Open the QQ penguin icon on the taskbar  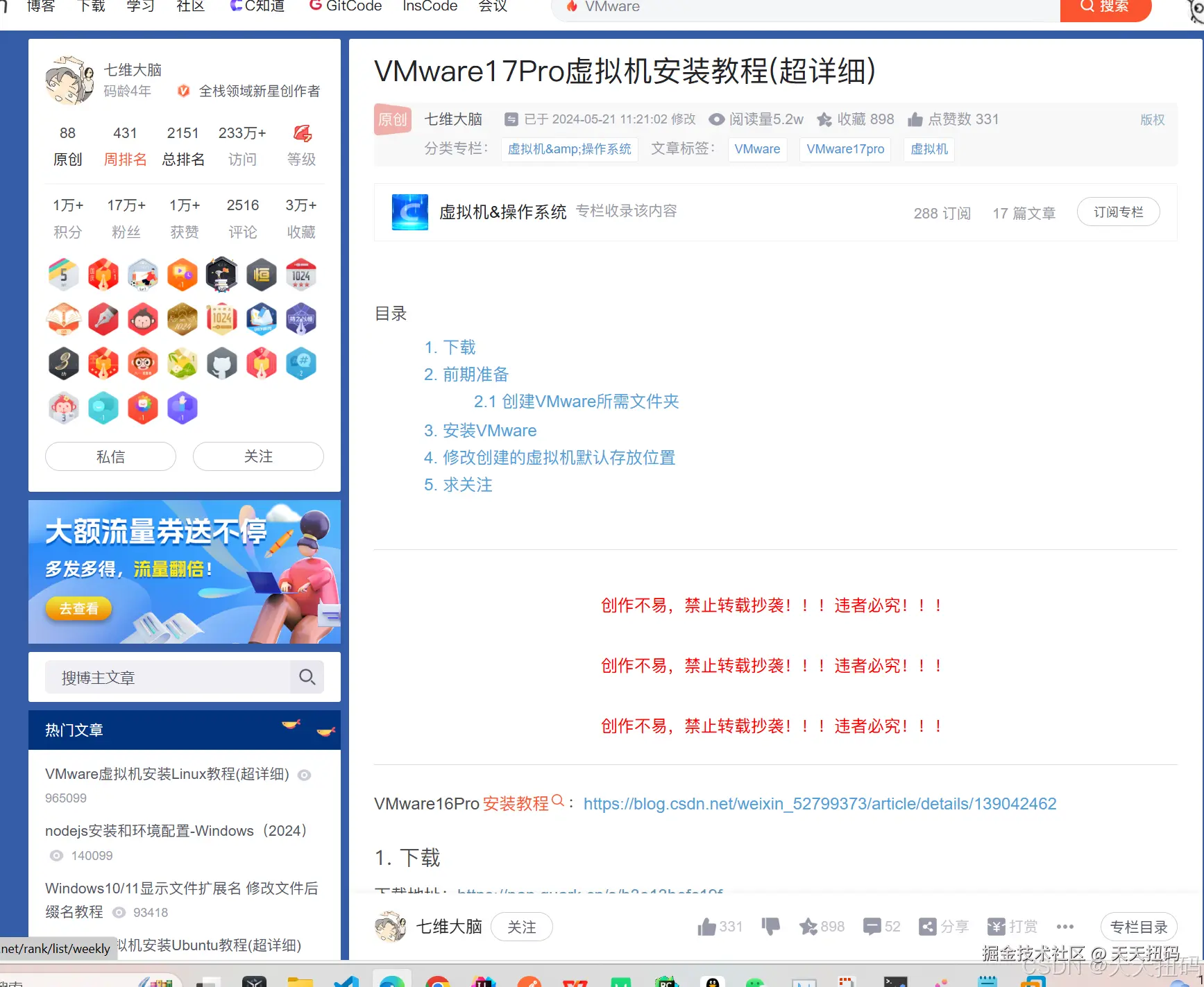pos(712,981)
